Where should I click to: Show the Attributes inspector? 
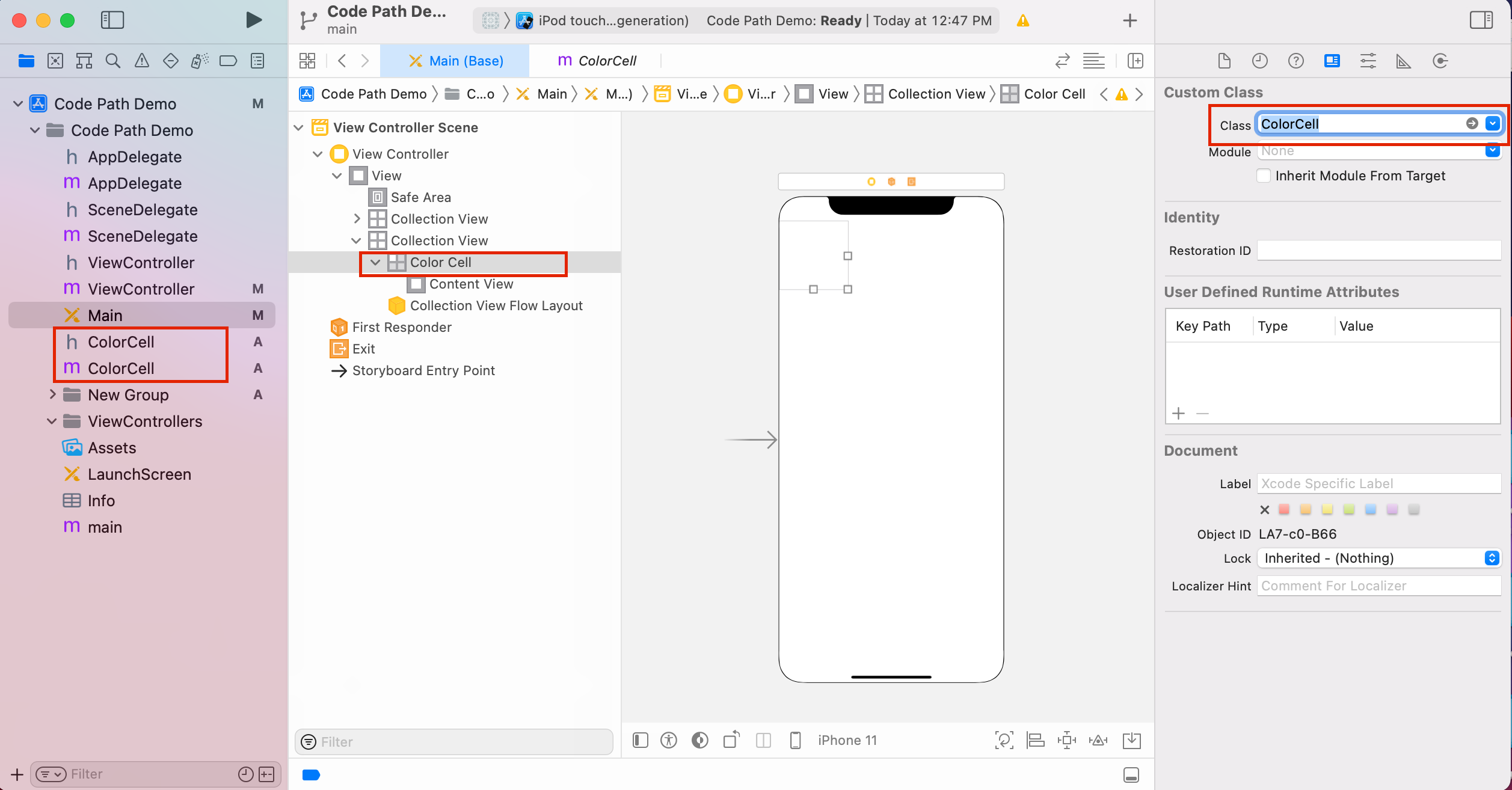pos(1368,61)
